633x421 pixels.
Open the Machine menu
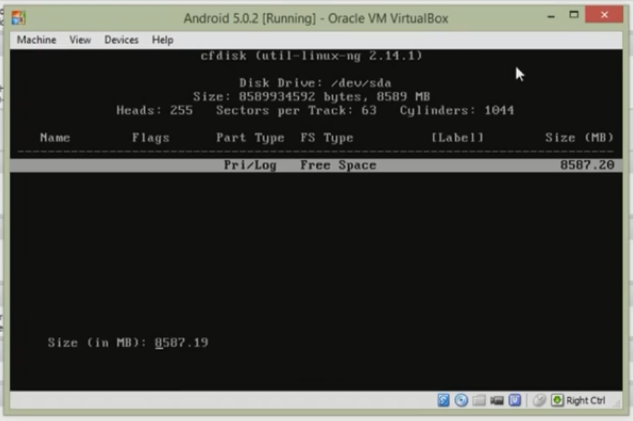coord(36,40)
